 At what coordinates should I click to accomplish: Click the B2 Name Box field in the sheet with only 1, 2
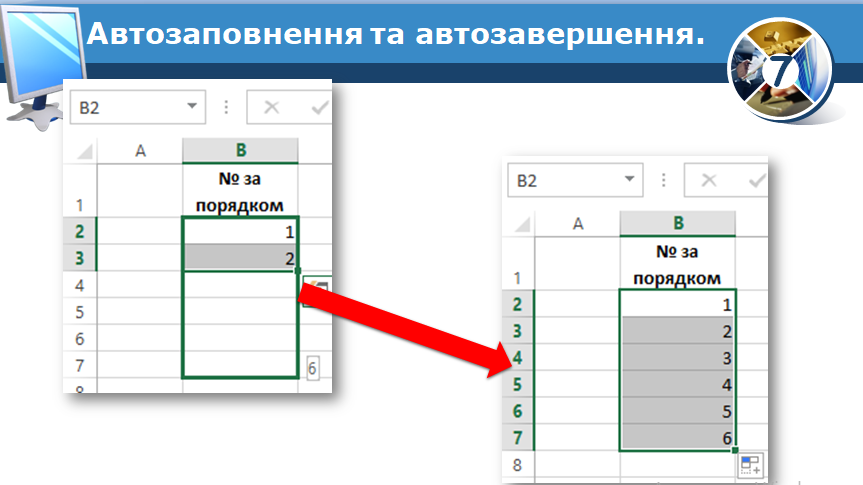click(x=138, y=107)
